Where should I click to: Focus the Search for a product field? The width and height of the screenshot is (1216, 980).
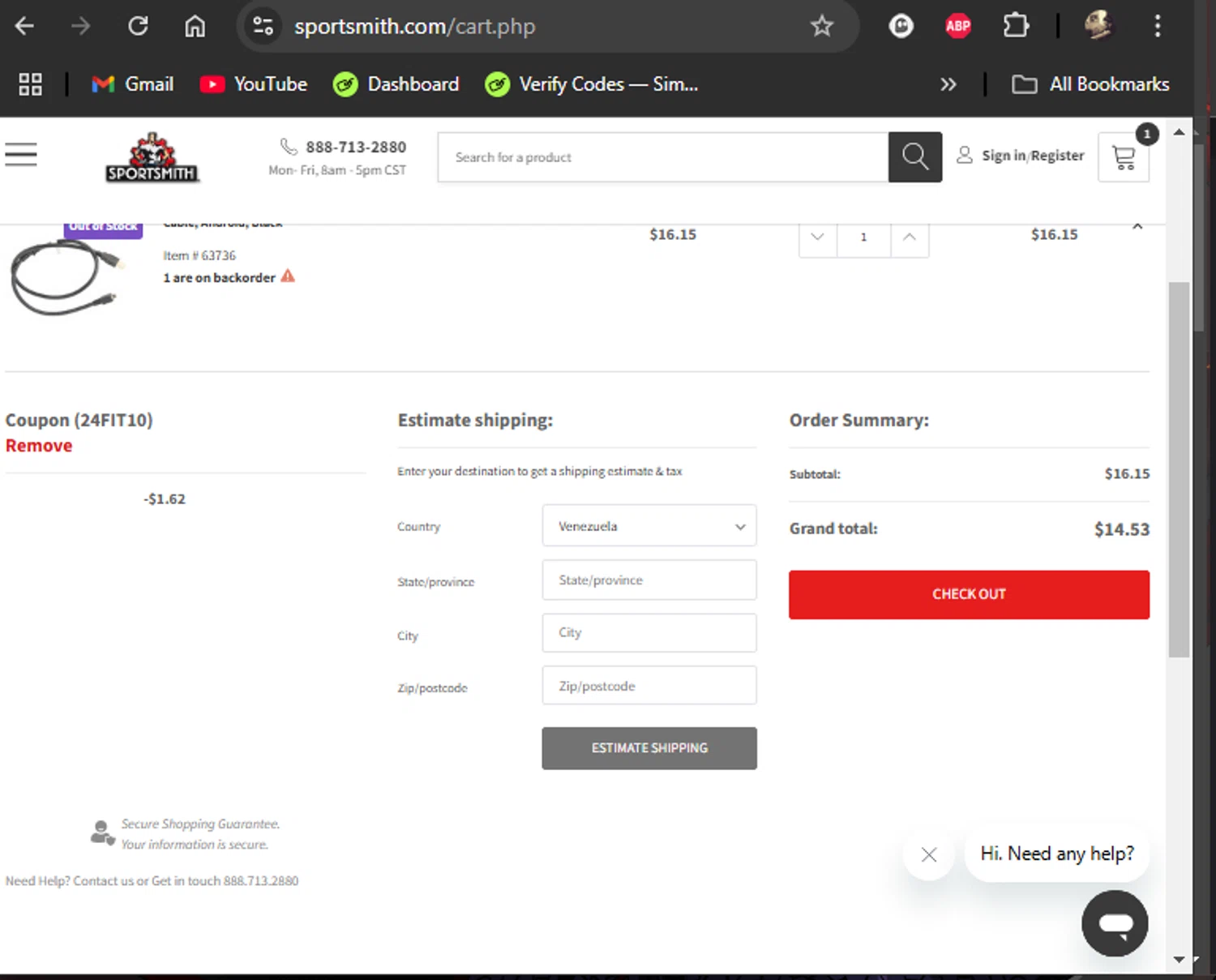tap(663, 157)
